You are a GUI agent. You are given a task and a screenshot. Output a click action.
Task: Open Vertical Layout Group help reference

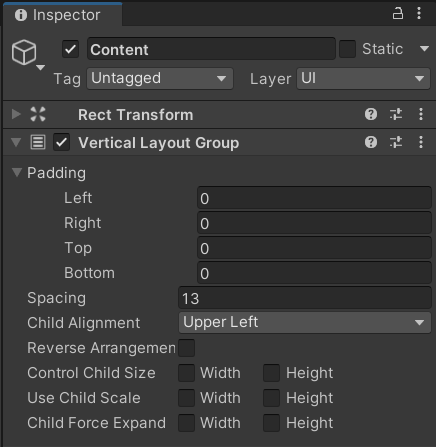(x=371, y=142)
